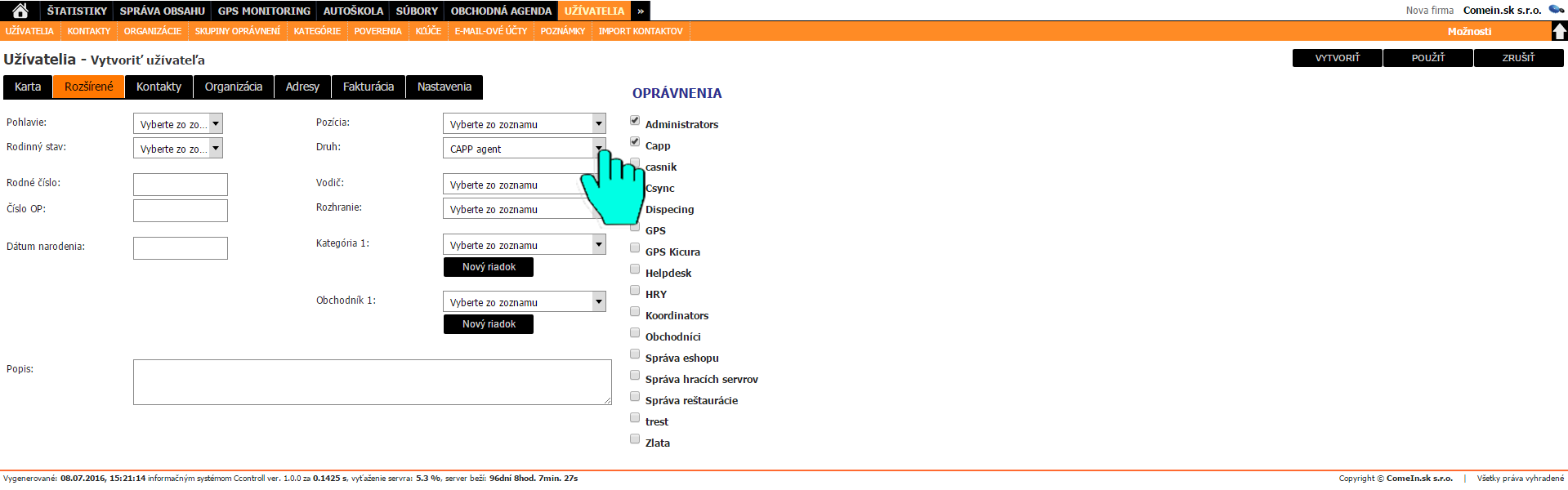1568x490 pixels.
Task: Open the Fakturácia tab
Action: tap(368, 87)
